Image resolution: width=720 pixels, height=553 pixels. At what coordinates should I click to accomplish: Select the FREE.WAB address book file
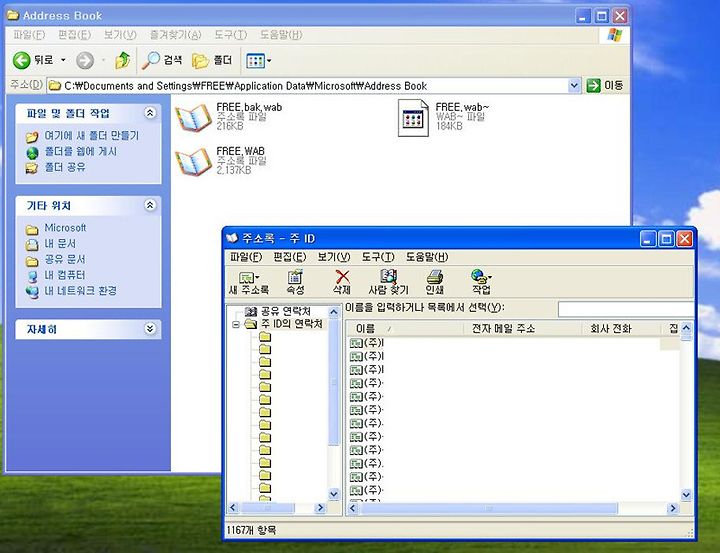[220, 161]
